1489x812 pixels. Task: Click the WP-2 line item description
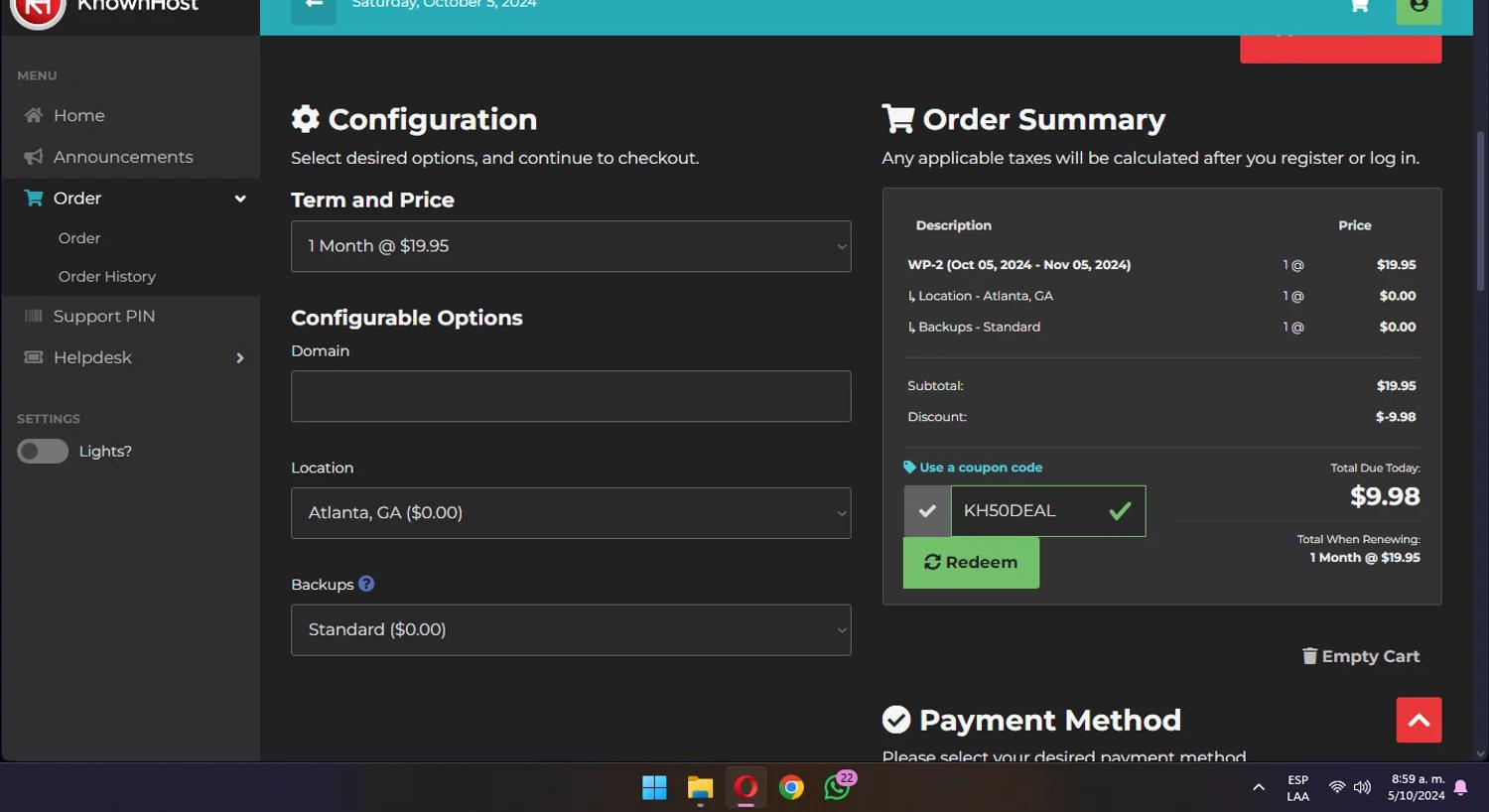(x=1018, y=265)
